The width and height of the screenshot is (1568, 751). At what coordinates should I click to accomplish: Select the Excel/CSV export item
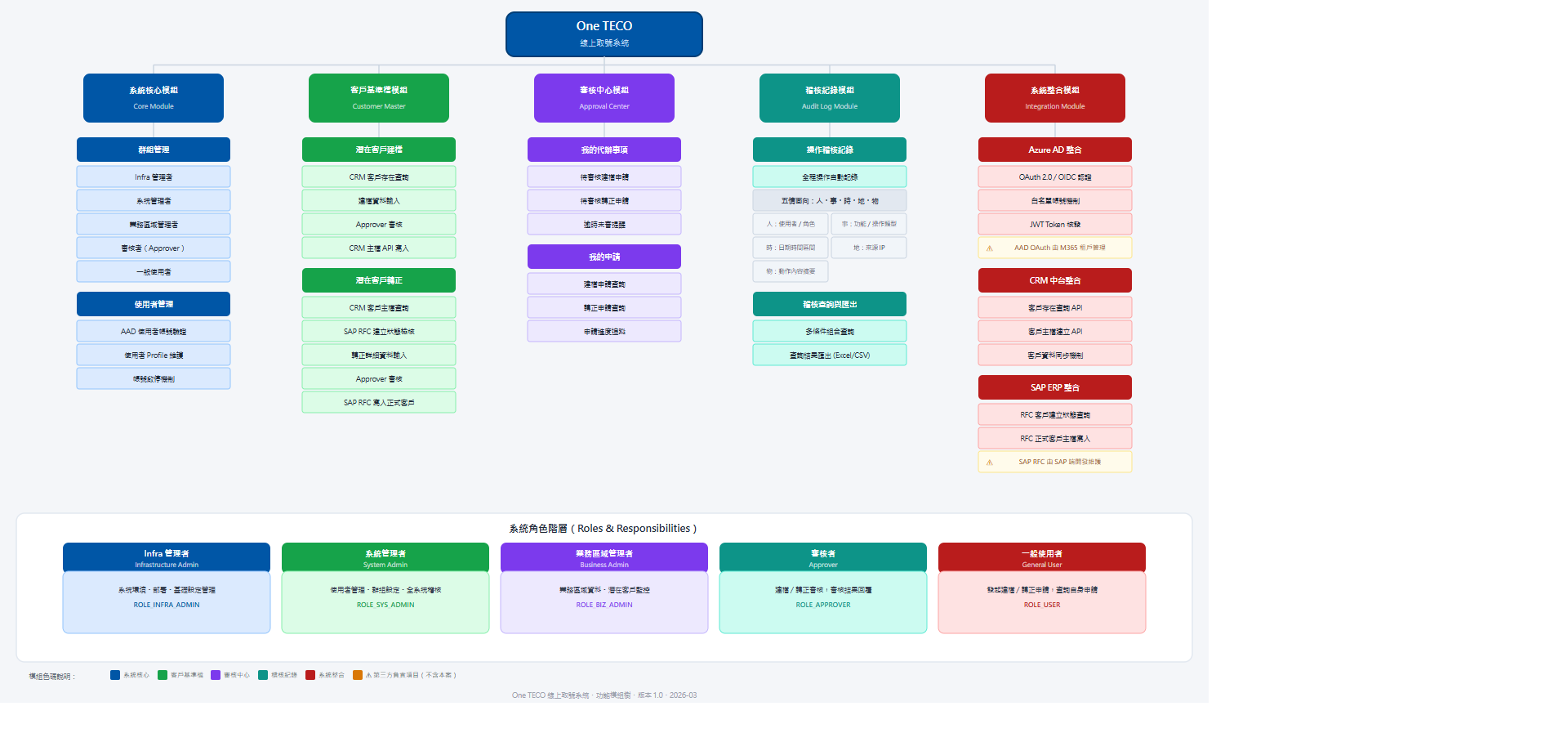830,355
